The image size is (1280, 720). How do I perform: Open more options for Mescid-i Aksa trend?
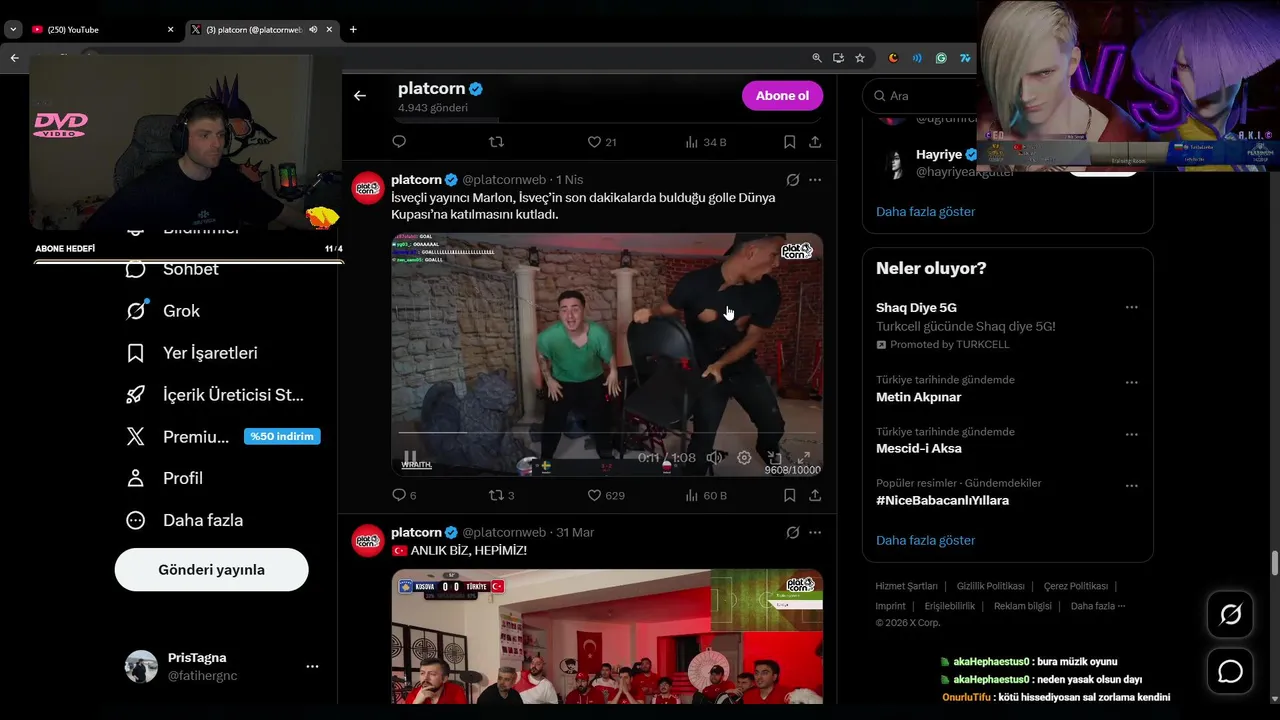point(1131,435)
